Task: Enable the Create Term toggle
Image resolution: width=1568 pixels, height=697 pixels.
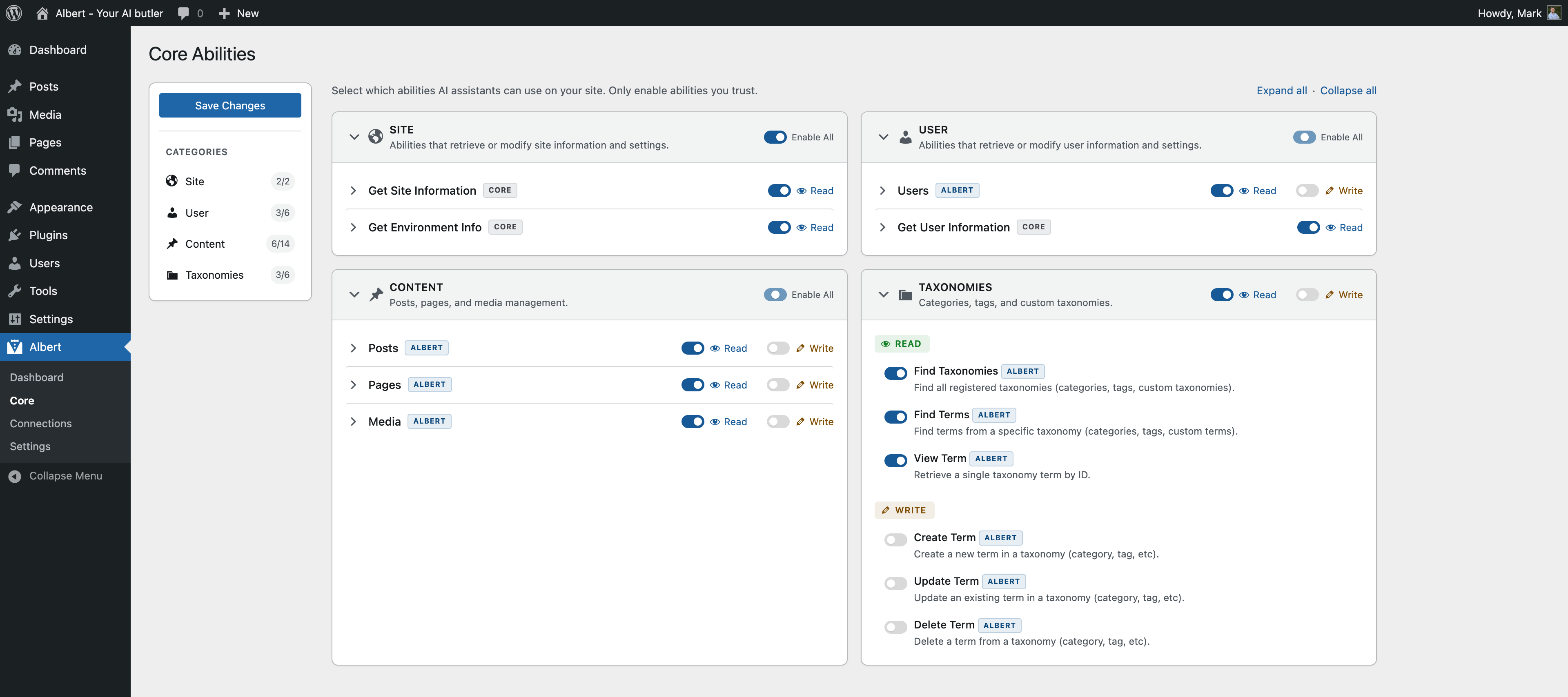Action: pyautogui.click(x=895, y=539)
